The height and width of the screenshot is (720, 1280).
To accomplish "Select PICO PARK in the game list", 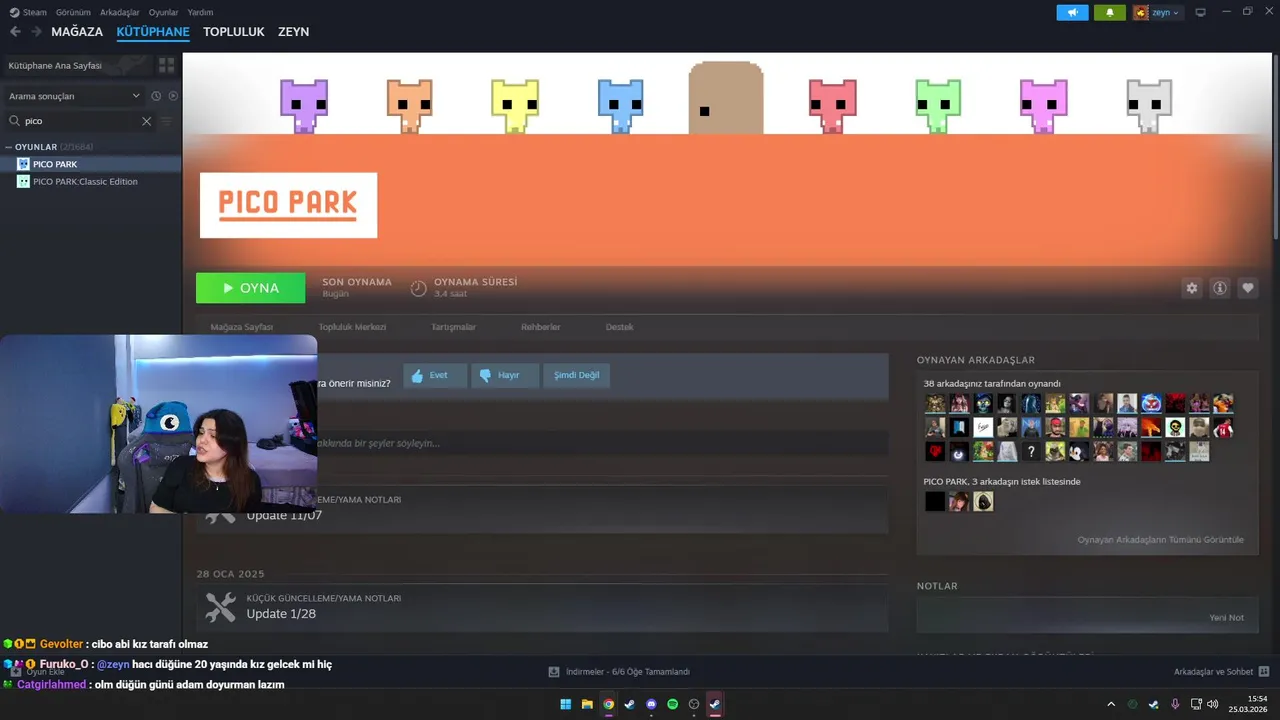I will click(x=91, y=164).
